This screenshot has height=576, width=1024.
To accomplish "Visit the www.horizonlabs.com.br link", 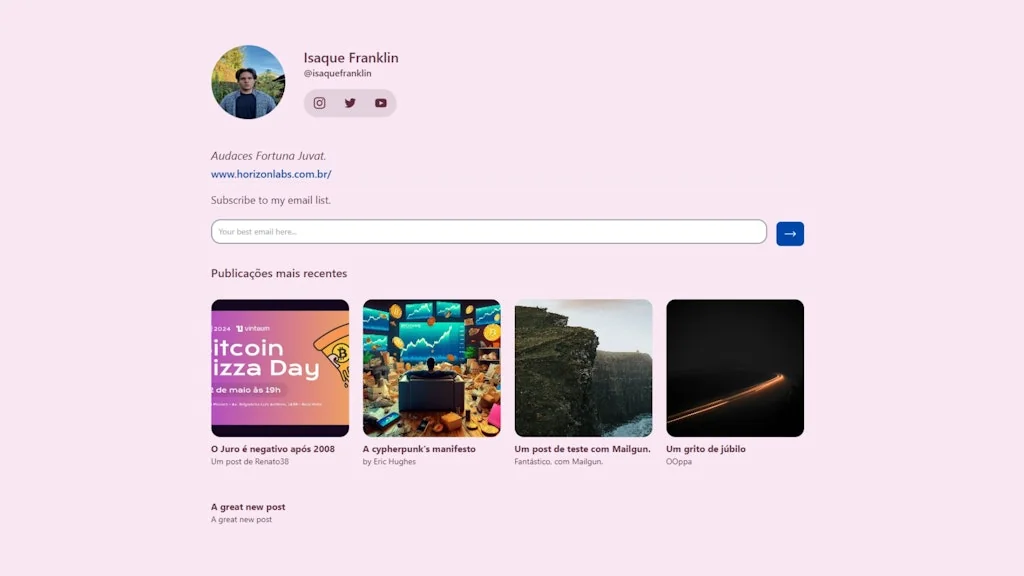I will coord(271,174).
